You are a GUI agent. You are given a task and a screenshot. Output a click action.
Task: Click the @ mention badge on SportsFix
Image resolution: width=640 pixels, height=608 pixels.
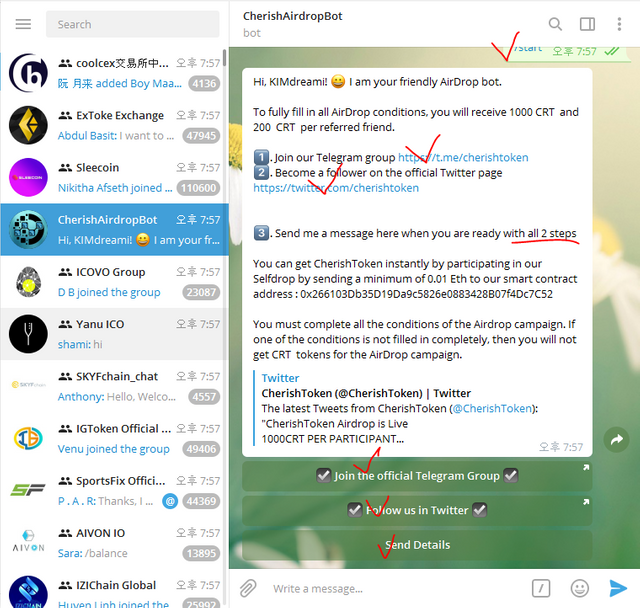(x=170, y=501)
